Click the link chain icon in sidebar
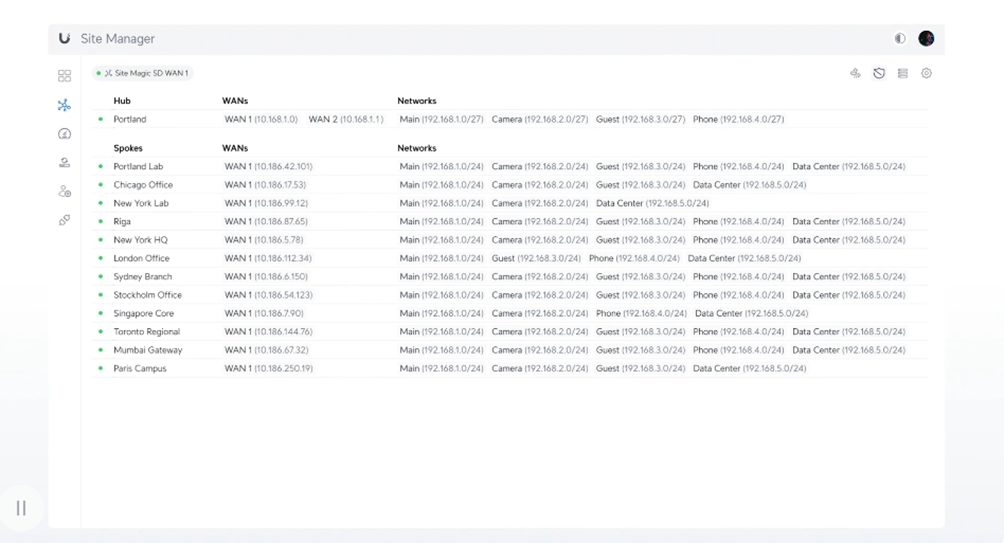1004x543 pixels. [65, 220]
